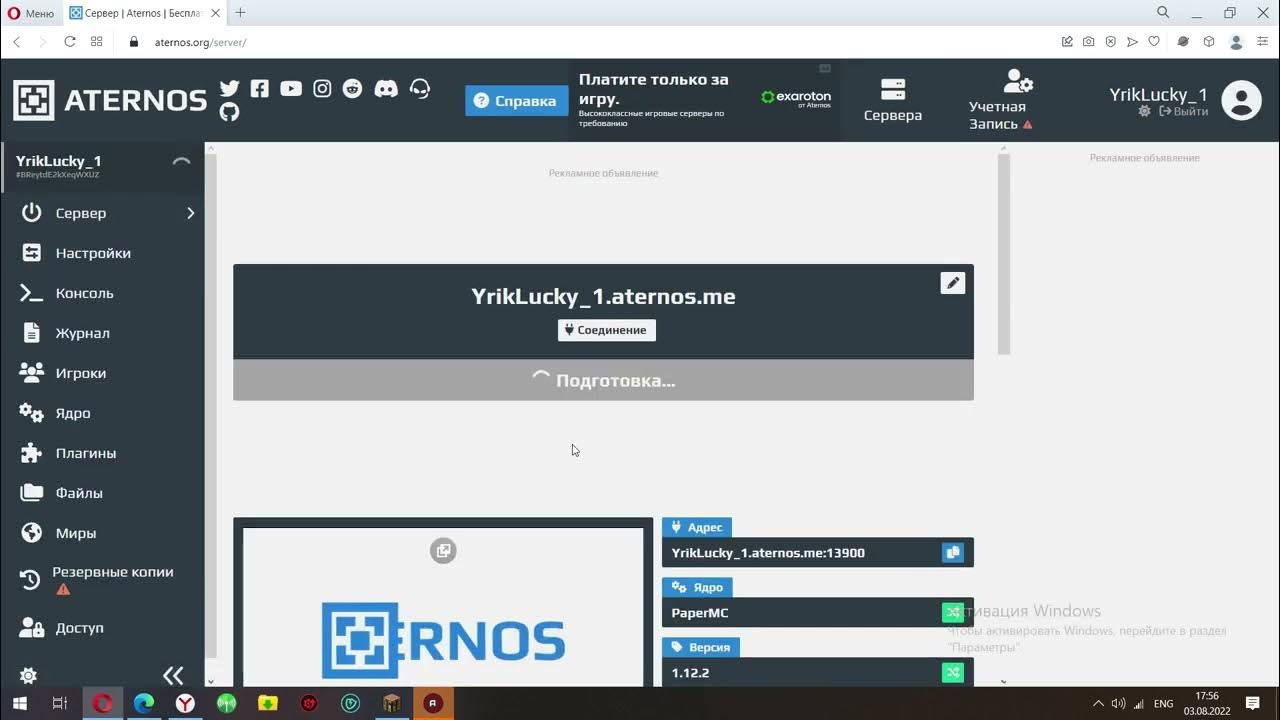Open new browser tab plus button
The width and height of the screenshot is (1280, 720).
pyautogui.click(x=240, y=13)
